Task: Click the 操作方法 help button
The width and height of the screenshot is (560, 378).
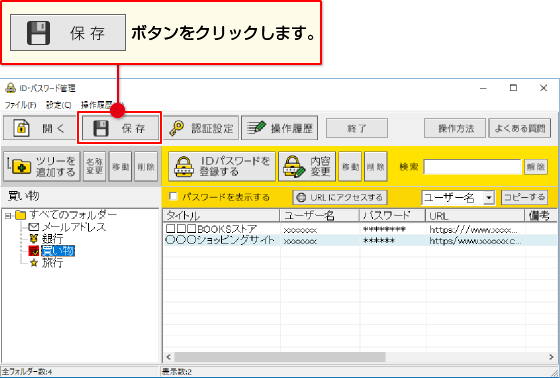Action: 455,128
